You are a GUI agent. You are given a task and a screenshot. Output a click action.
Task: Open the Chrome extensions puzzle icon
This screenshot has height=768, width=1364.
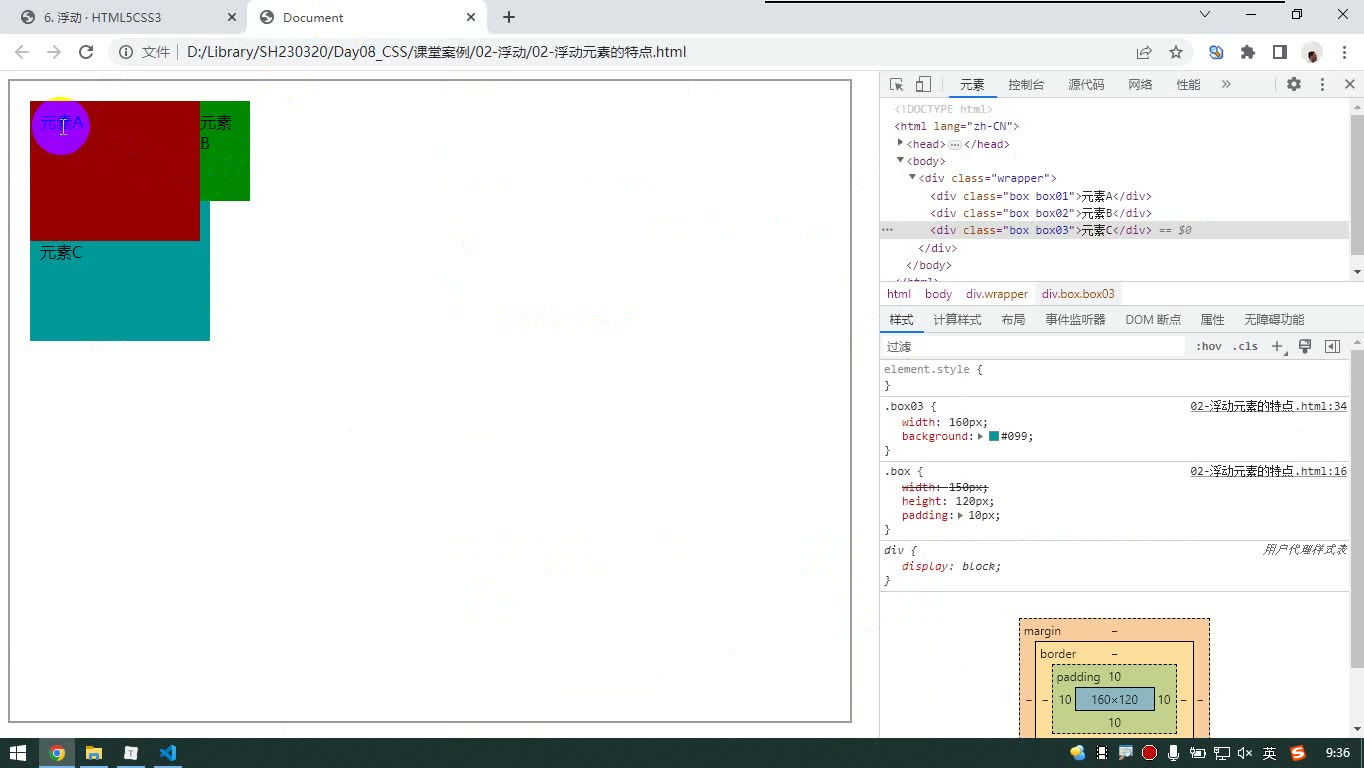1247,52
